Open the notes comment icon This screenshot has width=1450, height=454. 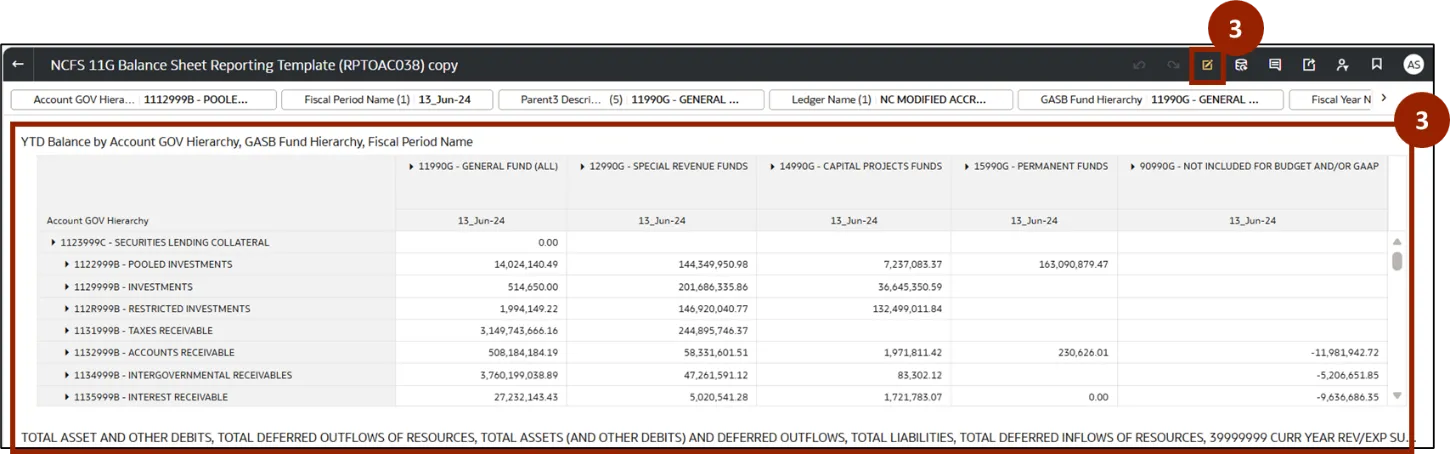pos(1275,65)
